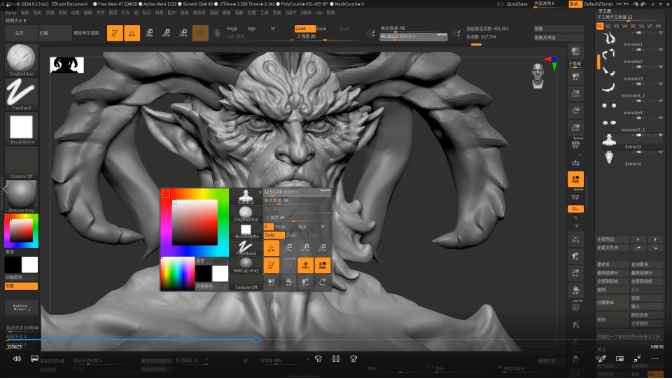Click the dim orange gyro icon in top shelf
Image resolution: width=672 pixels, height=379 pixels.
(200, 33)
